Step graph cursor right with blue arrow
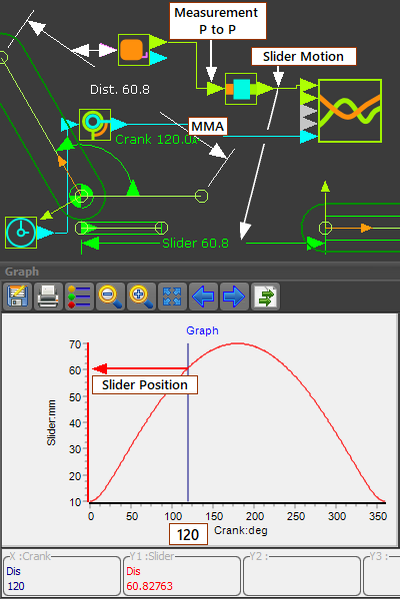The image size is (400, 599). 234,296
